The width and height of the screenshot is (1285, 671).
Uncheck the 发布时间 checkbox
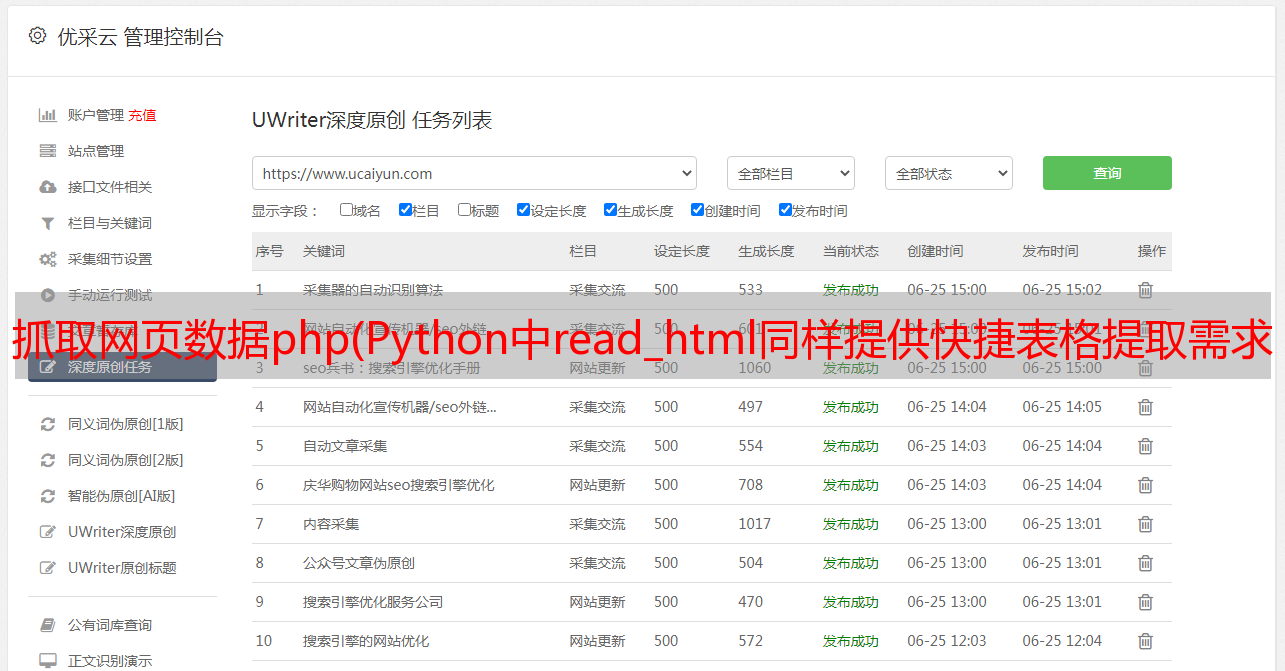(785, 210)
